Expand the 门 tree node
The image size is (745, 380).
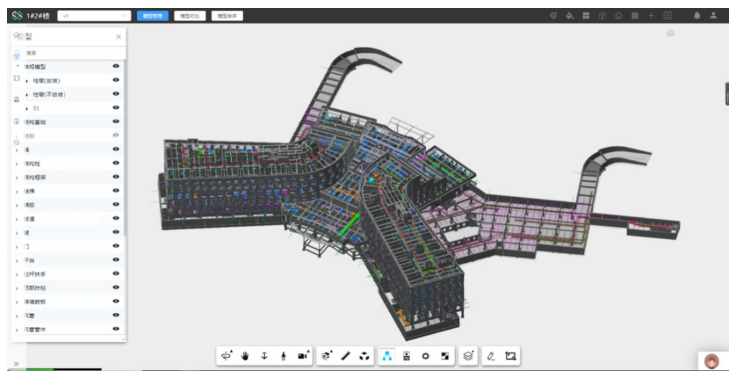pyautogui.click(x=17, y=247)
